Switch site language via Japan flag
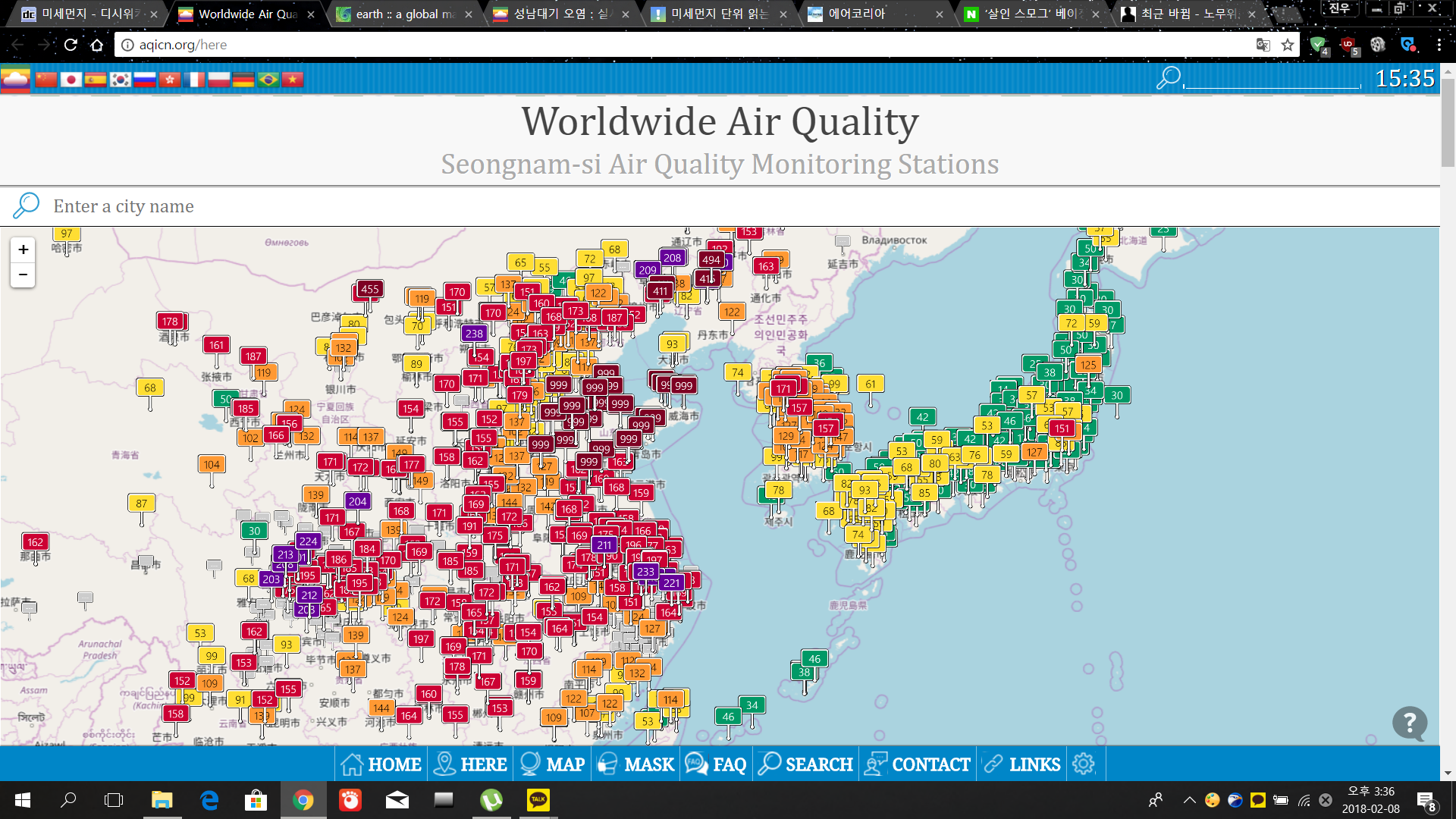Image resolution: width=1456 pixels, height=819 pixels. pos(71,80)
